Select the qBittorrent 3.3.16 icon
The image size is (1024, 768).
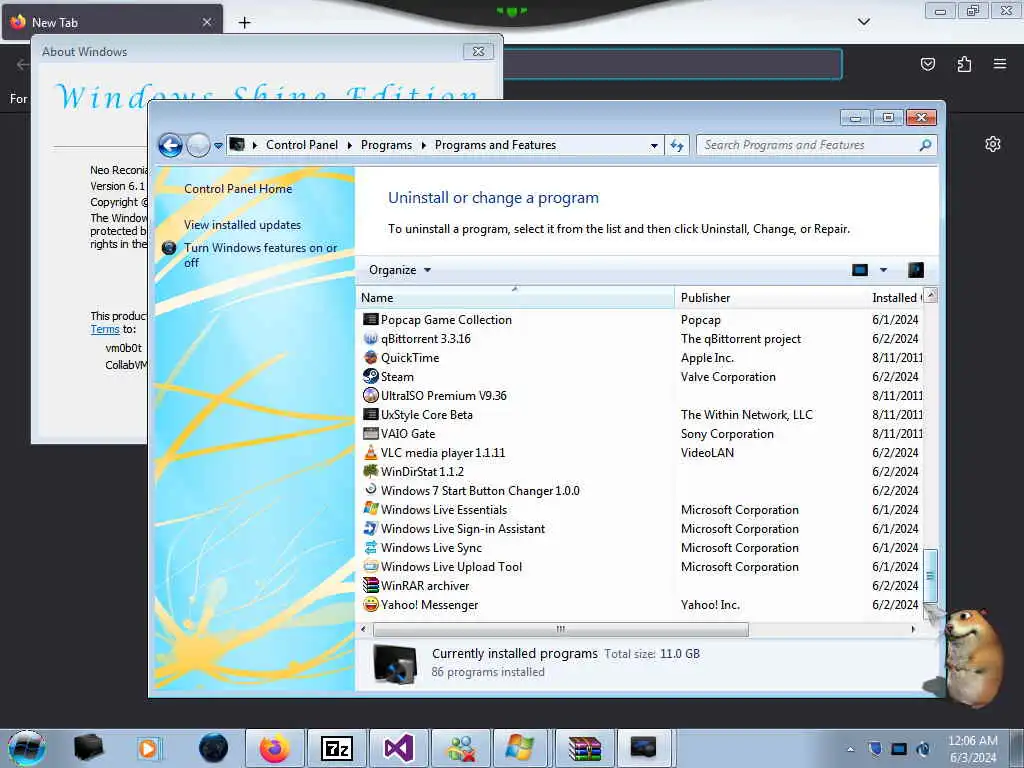(370, 338)
